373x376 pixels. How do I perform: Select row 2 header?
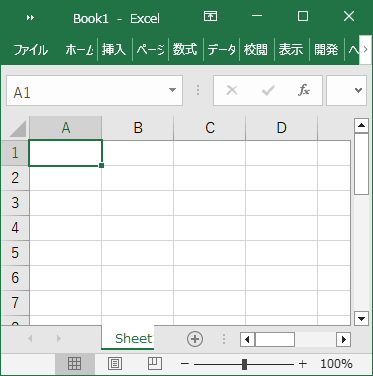pyautogui.click(x=15, y=178)
